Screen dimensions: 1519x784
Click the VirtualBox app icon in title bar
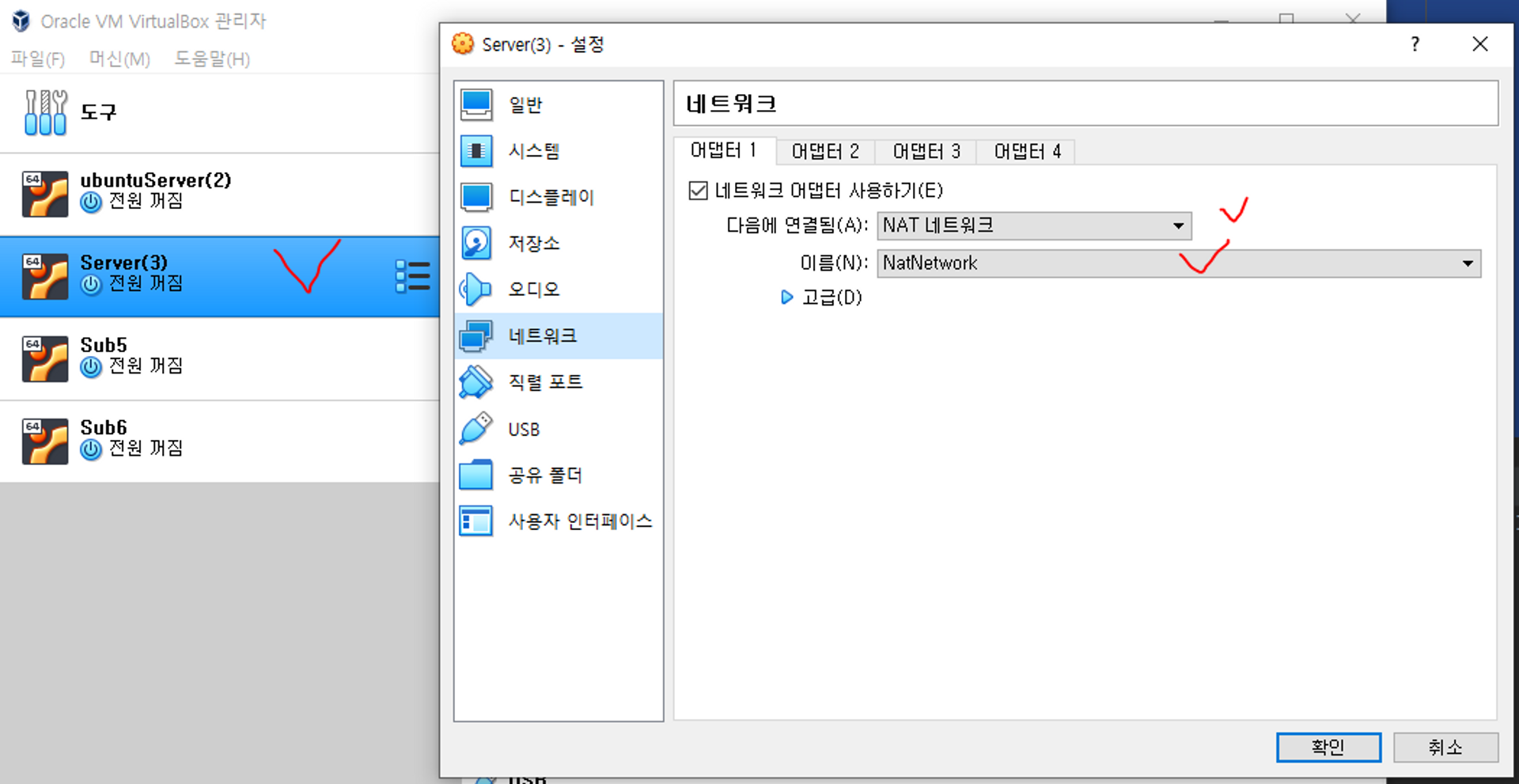pyautogui.click(x=21, y=21)
